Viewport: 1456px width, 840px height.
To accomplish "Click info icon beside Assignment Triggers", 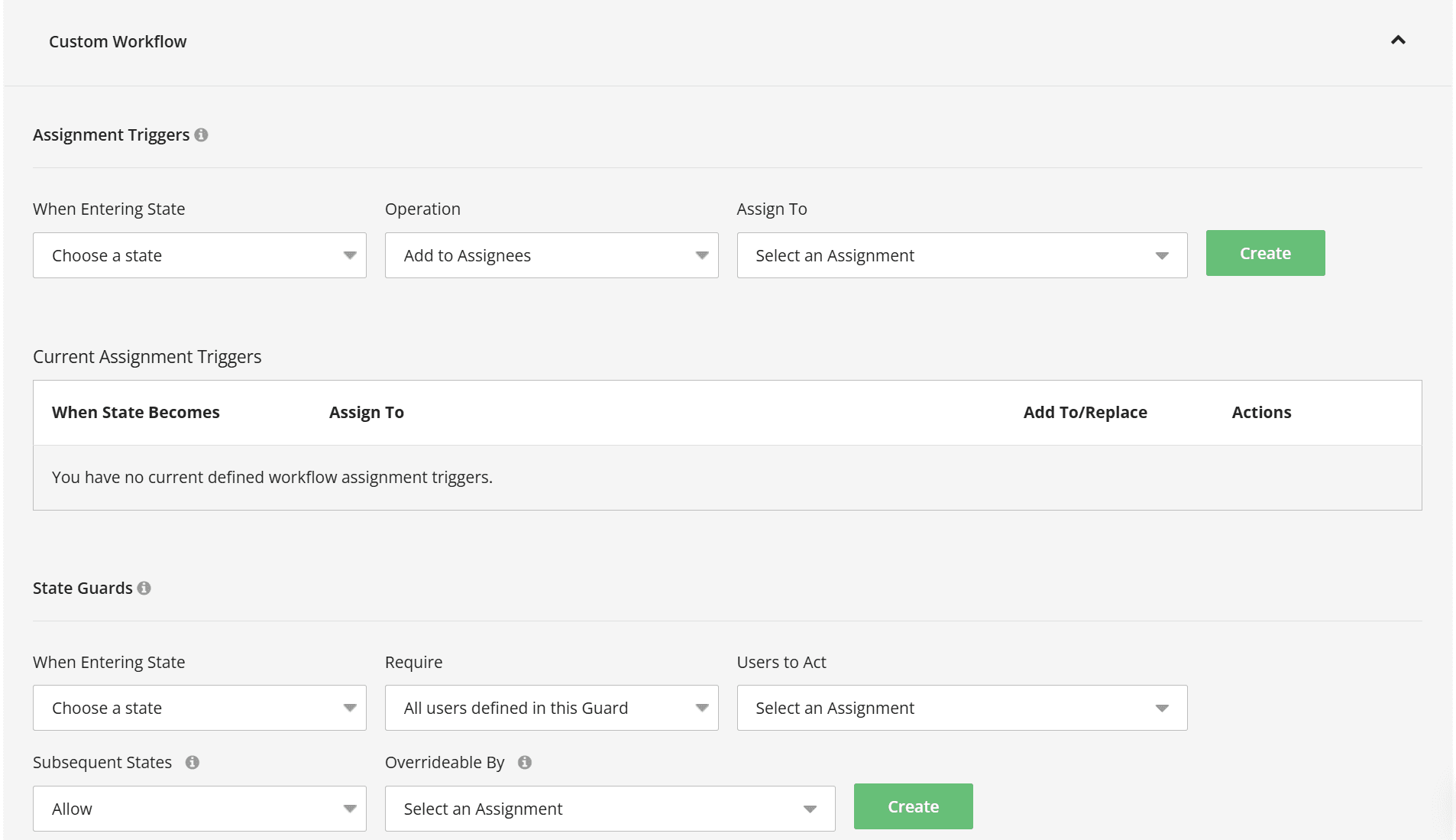I will point(201,135).
